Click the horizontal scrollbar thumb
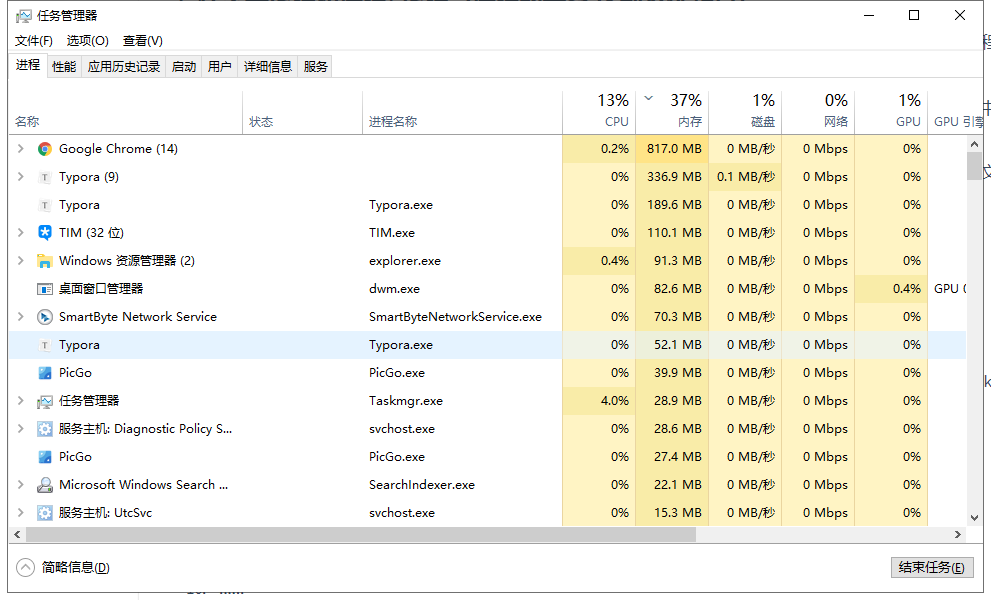 click(x=361, y=534)
